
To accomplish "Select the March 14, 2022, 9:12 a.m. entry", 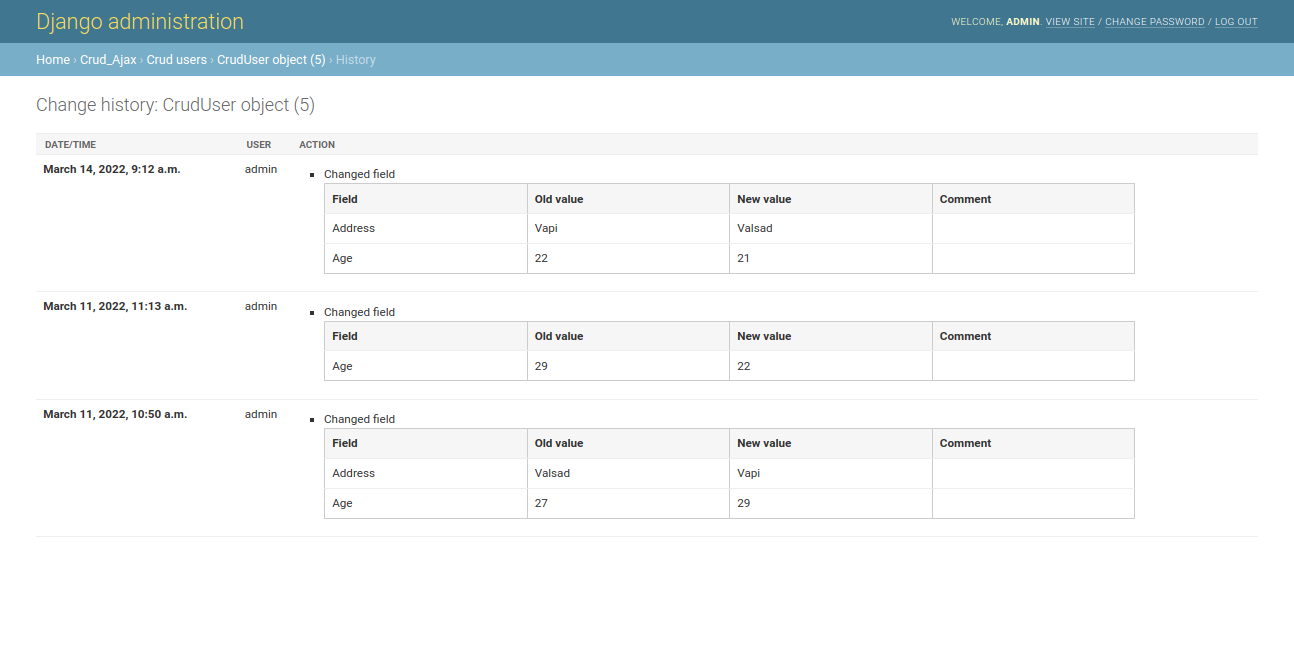I will [112, 170].
